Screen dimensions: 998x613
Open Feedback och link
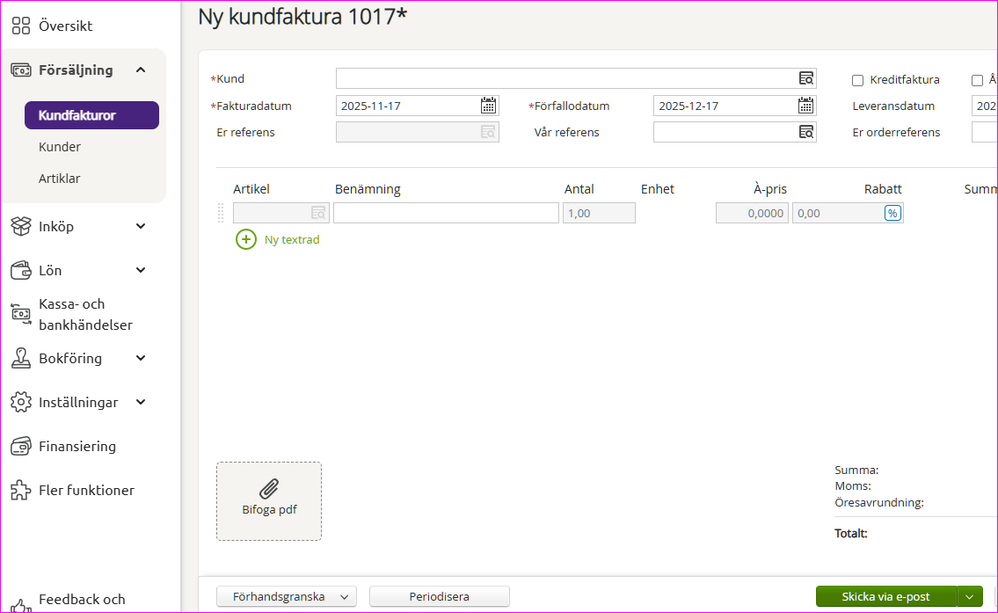pyautogui.click(x=81, y=600)
